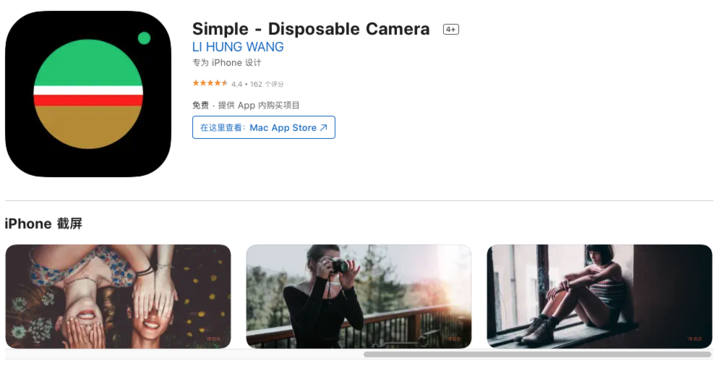This screenshot has width=720, height=379.
Task: Click empty scrollbar track left of thumb
Action: point(184,354)
